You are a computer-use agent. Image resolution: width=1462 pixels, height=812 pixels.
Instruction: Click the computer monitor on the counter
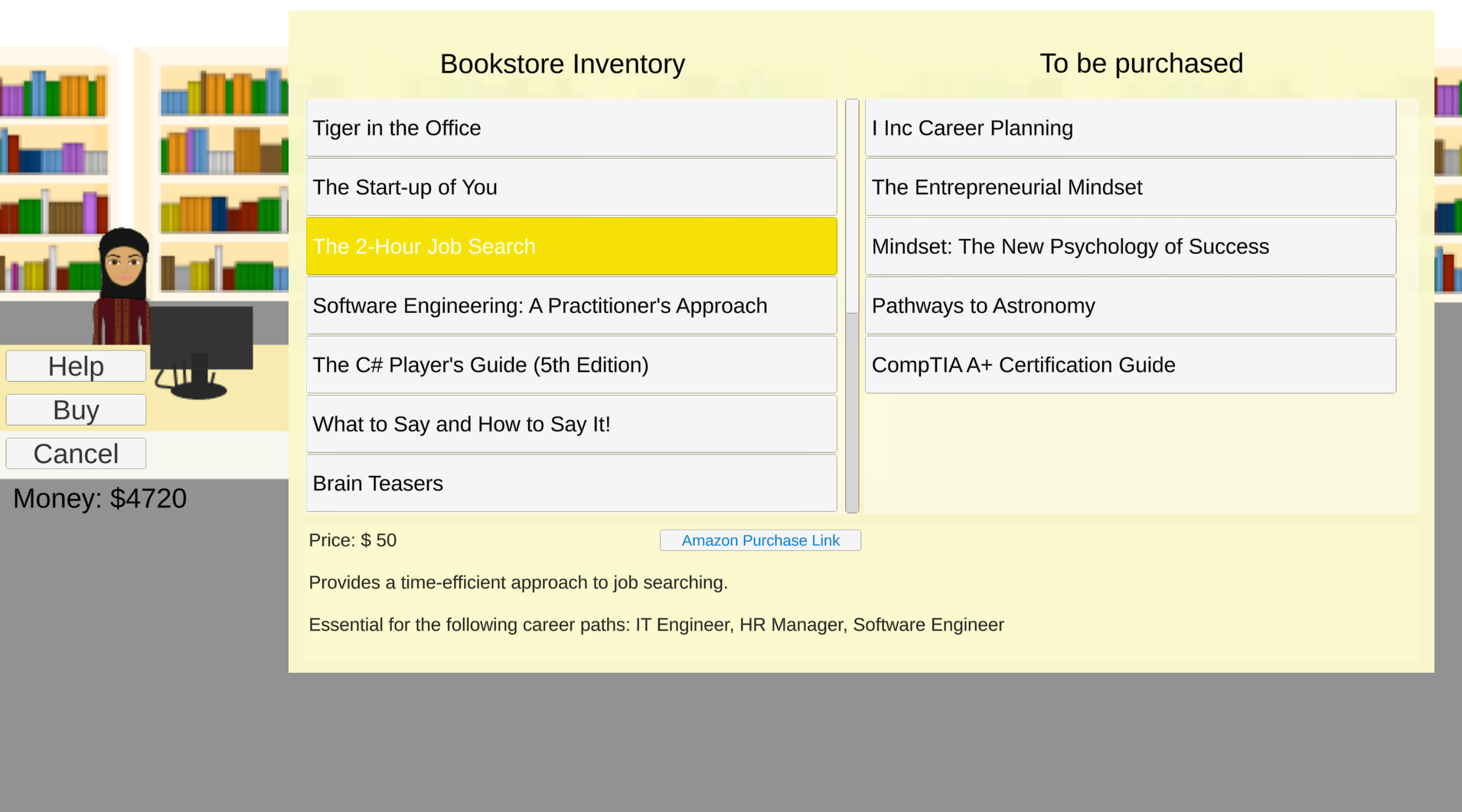tap(201, 352)
